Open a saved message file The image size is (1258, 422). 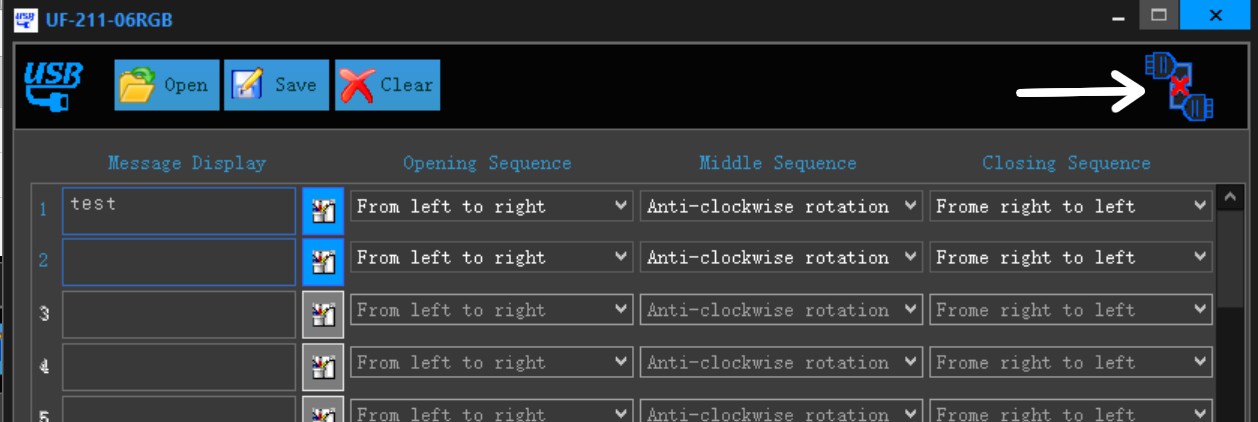[166, 85]
